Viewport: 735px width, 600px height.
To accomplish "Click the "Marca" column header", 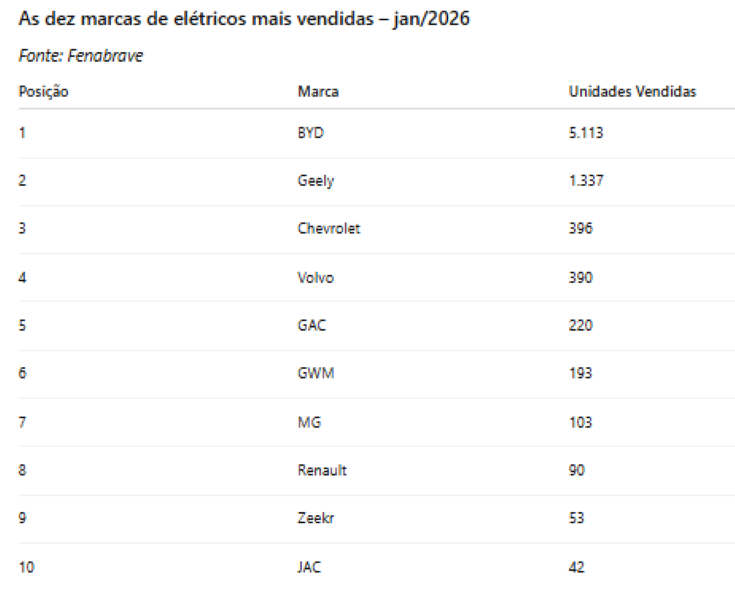I will (317, 92).
